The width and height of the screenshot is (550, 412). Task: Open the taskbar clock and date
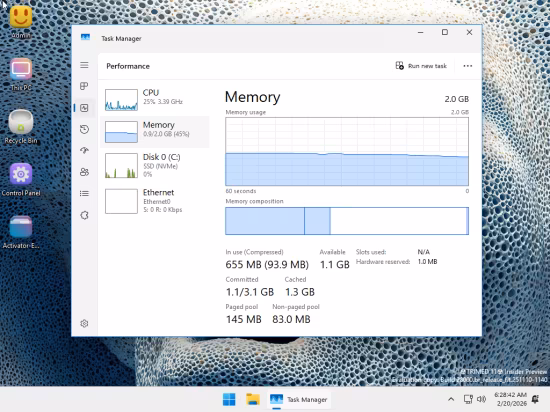pyautogui.click(x=511, y=399)
